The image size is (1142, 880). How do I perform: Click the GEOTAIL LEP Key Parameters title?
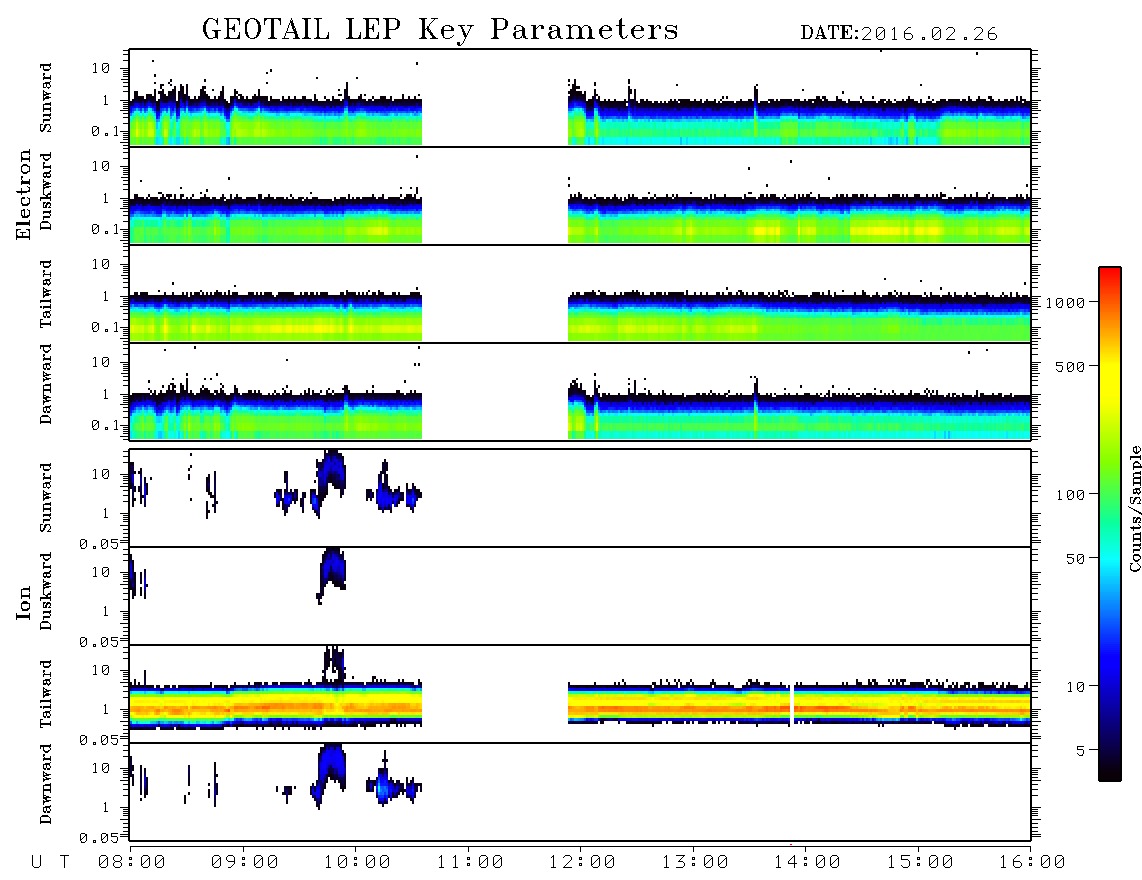pos(440,30)
